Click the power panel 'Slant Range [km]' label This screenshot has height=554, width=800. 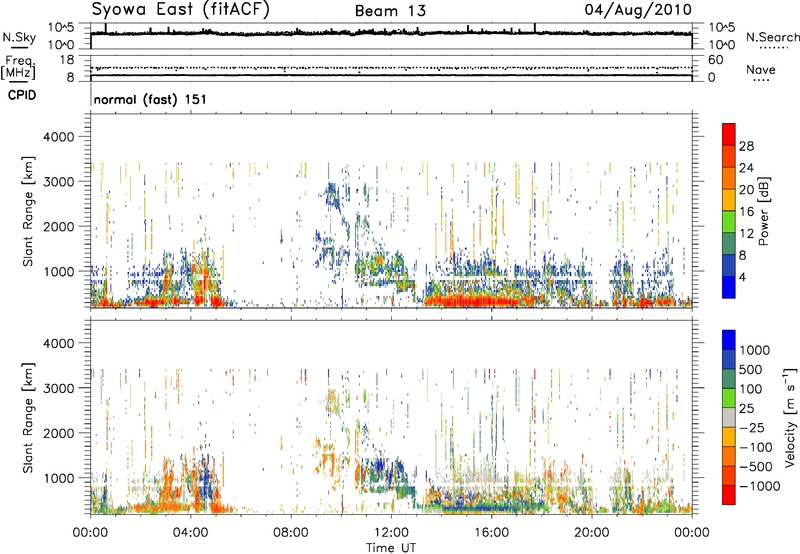pos(28,211)
